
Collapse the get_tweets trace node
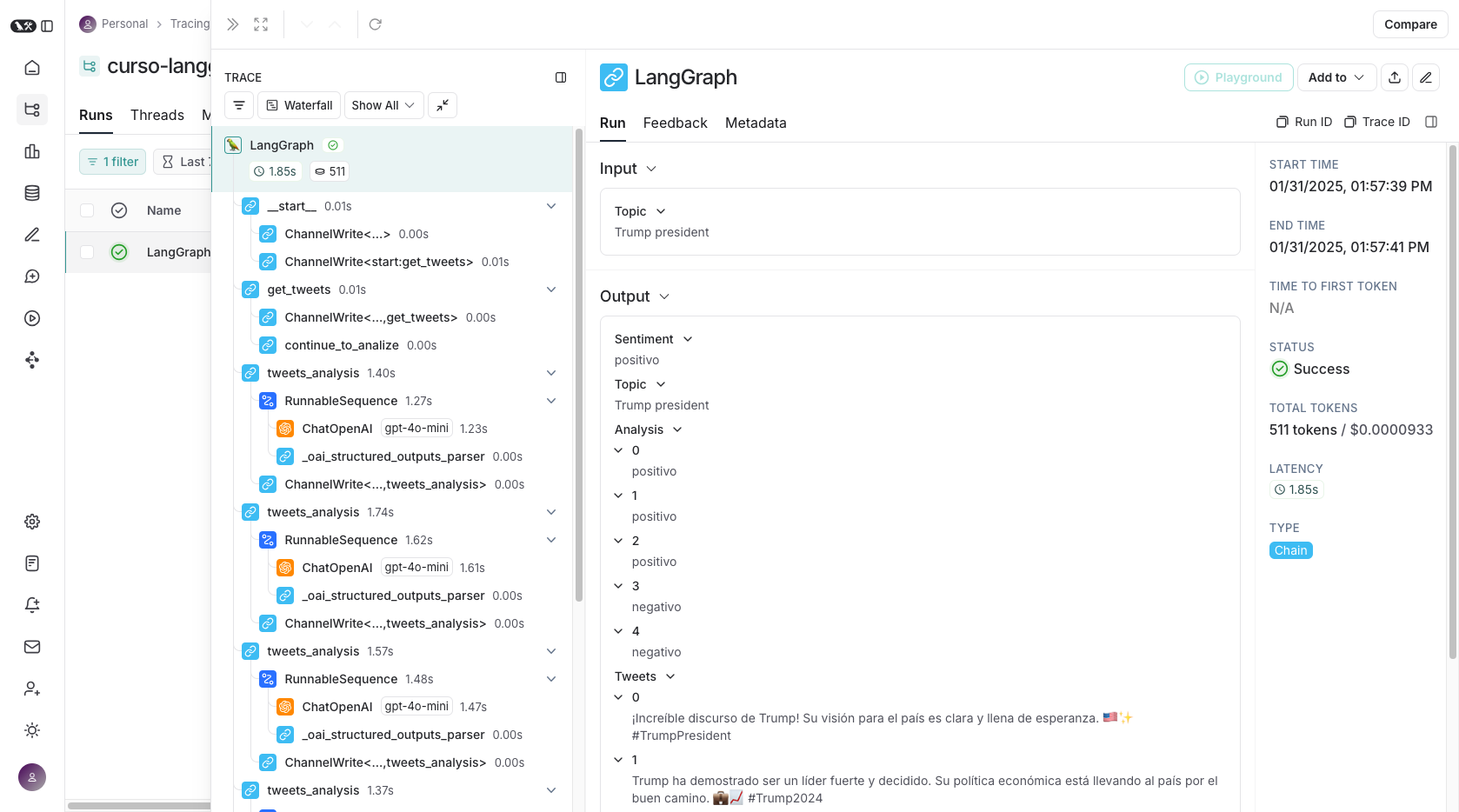point(551,290)
